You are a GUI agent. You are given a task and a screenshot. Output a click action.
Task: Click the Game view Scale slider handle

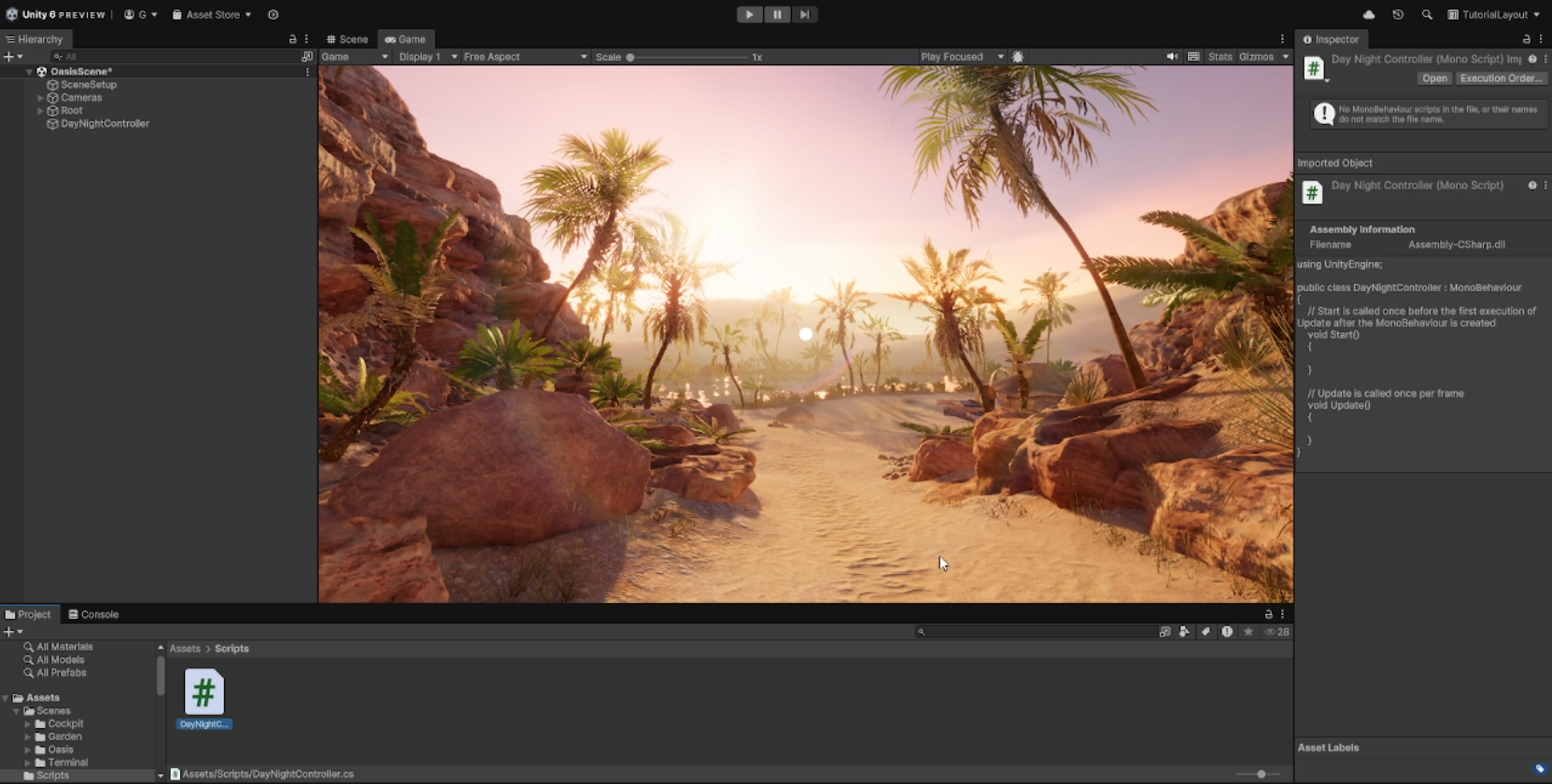point(630,57)
